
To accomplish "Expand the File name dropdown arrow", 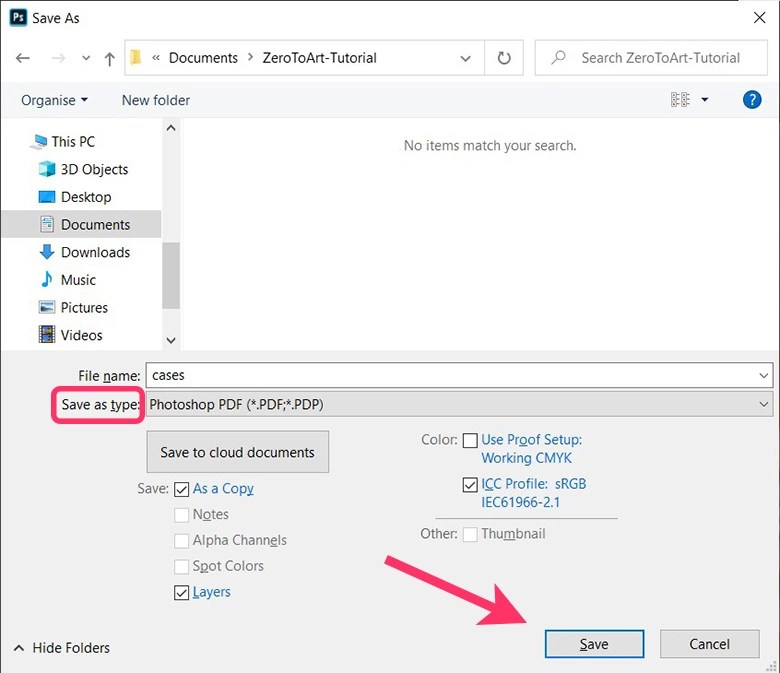I will [764, 376].
